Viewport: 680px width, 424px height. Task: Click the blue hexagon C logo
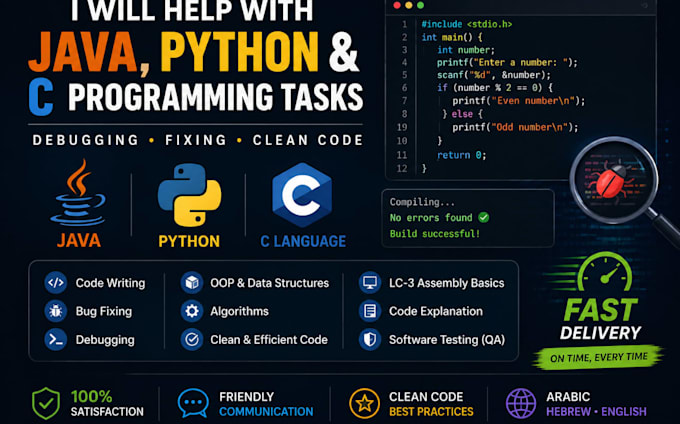pyautogui.click(x=302, y=195)
